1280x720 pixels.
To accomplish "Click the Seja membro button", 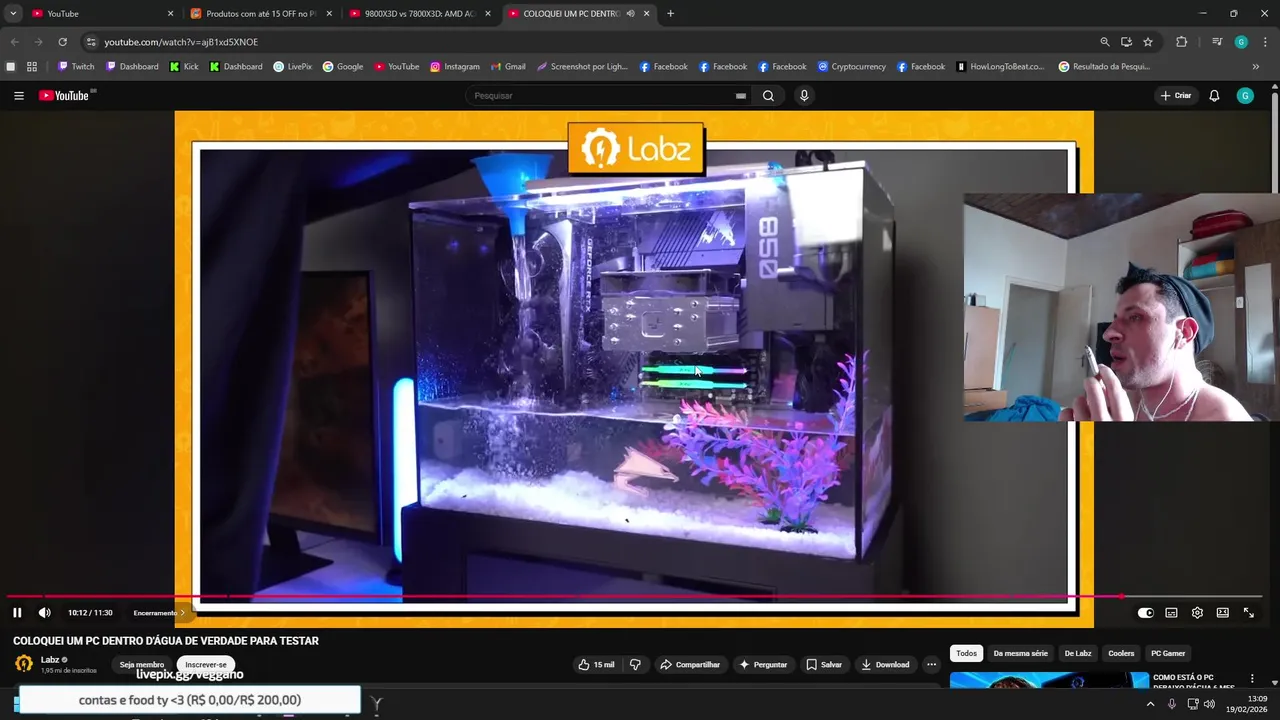I will (142, 665).
